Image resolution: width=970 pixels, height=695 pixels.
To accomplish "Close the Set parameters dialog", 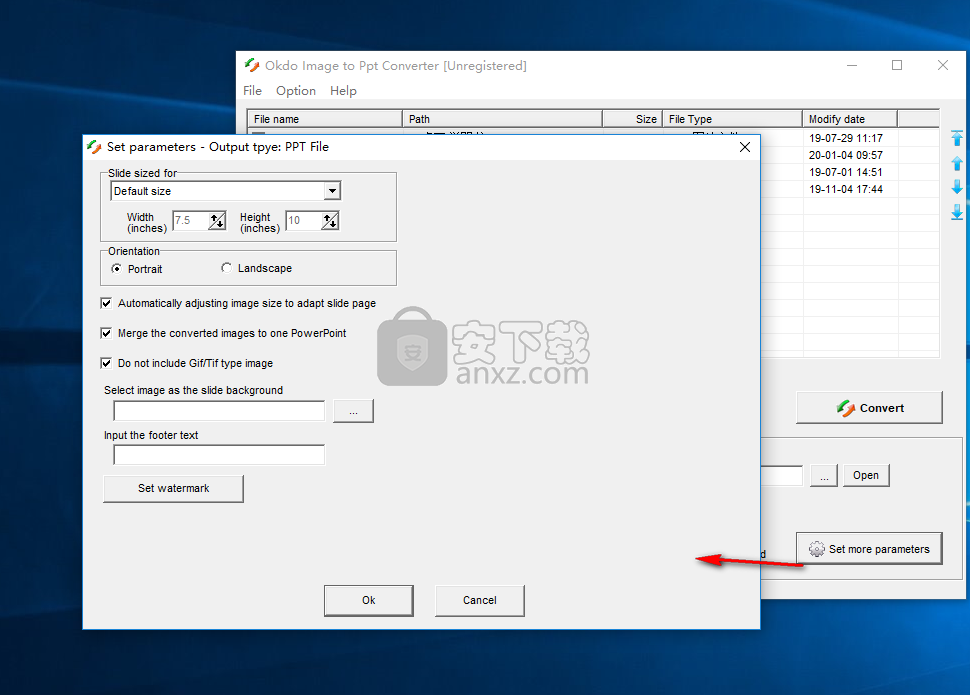I will point(745,147).
